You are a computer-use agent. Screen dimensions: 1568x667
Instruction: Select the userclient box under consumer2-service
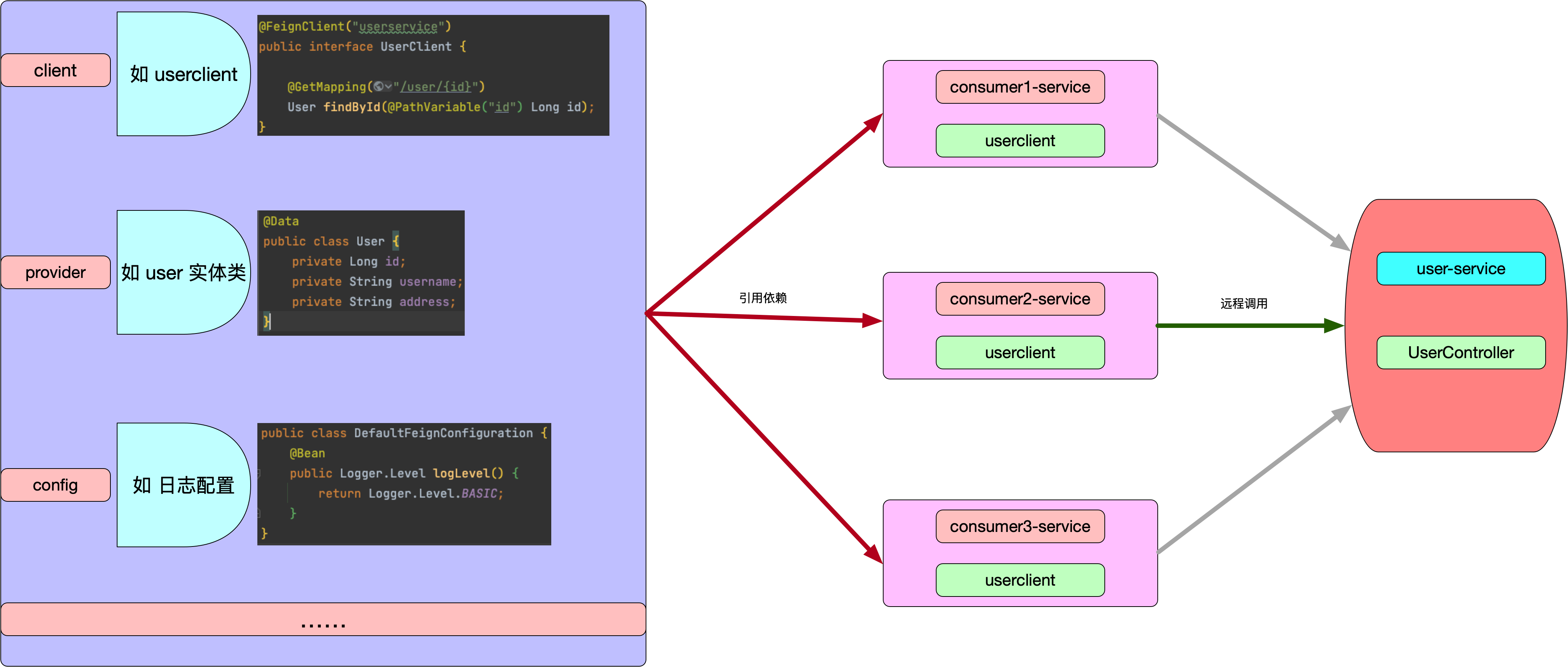(x=1020, y=353)
